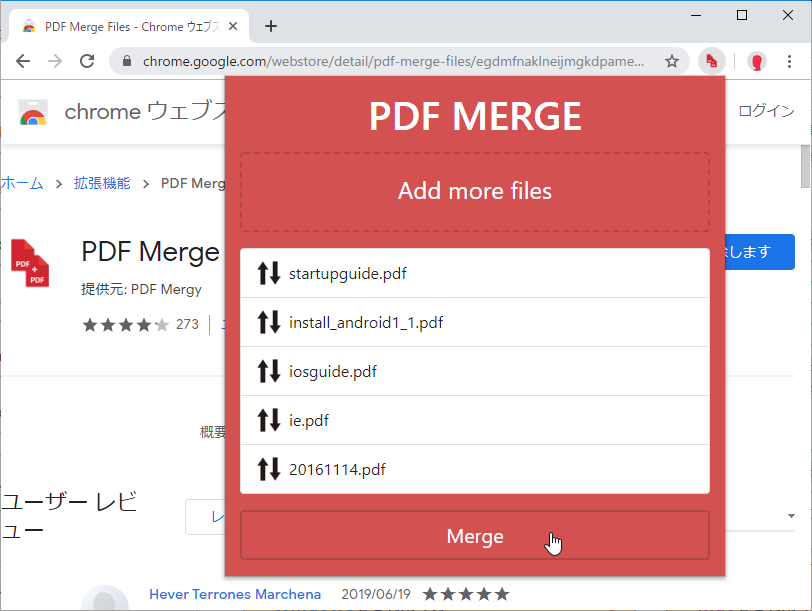Click the ログイン link
Image resolution: width=812 pixels, height=611 pixels.
pyautogui.click(x=766, y=111)
